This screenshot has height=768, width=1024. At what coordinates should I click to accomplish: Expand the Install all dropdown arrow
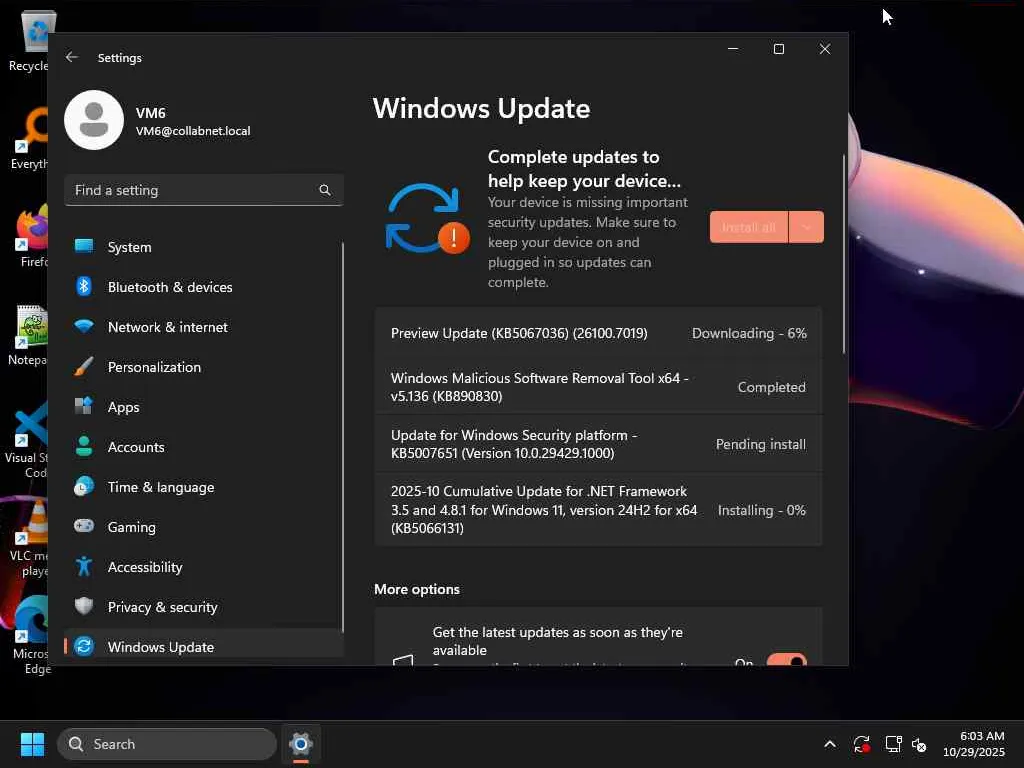click(806, 227)
